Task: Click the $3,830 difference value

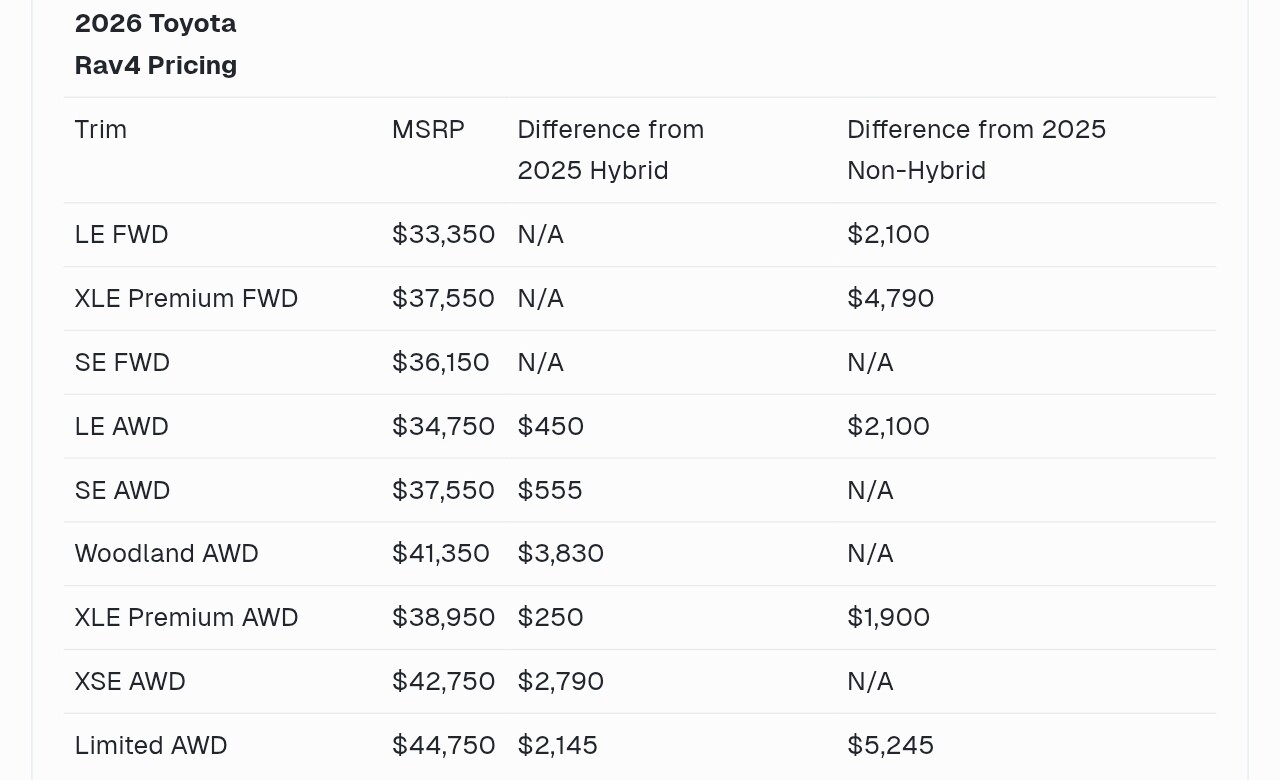Action: pyautogui.click(x=560, y=553)
